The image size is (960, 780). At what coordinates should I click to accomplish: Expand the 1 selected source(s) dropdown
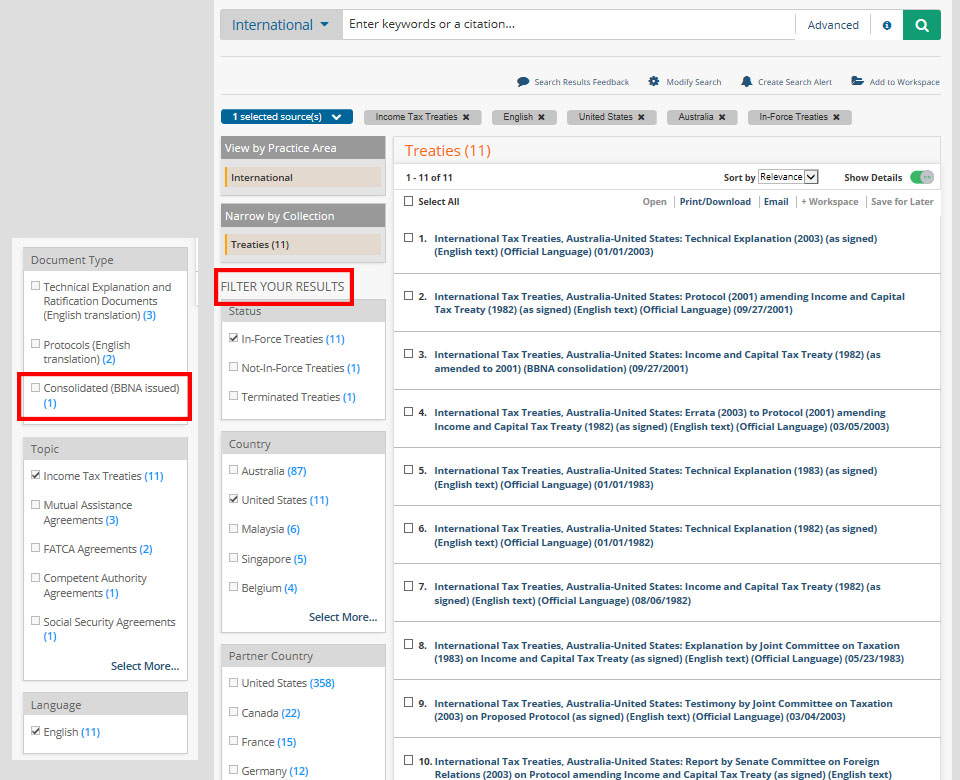[x=286, y=117]
